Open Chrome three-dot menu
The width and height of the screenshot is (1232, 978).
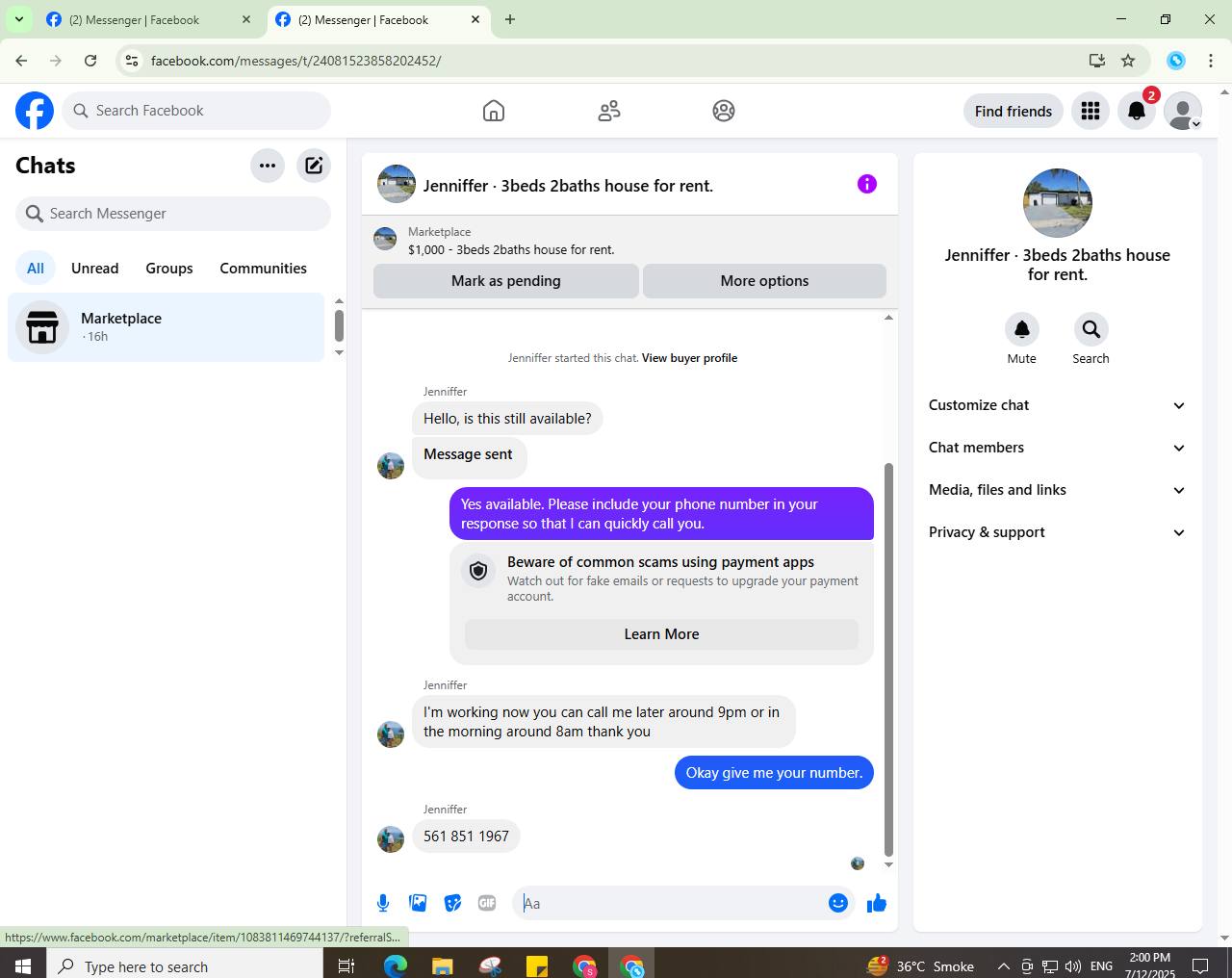(1211, 61)
